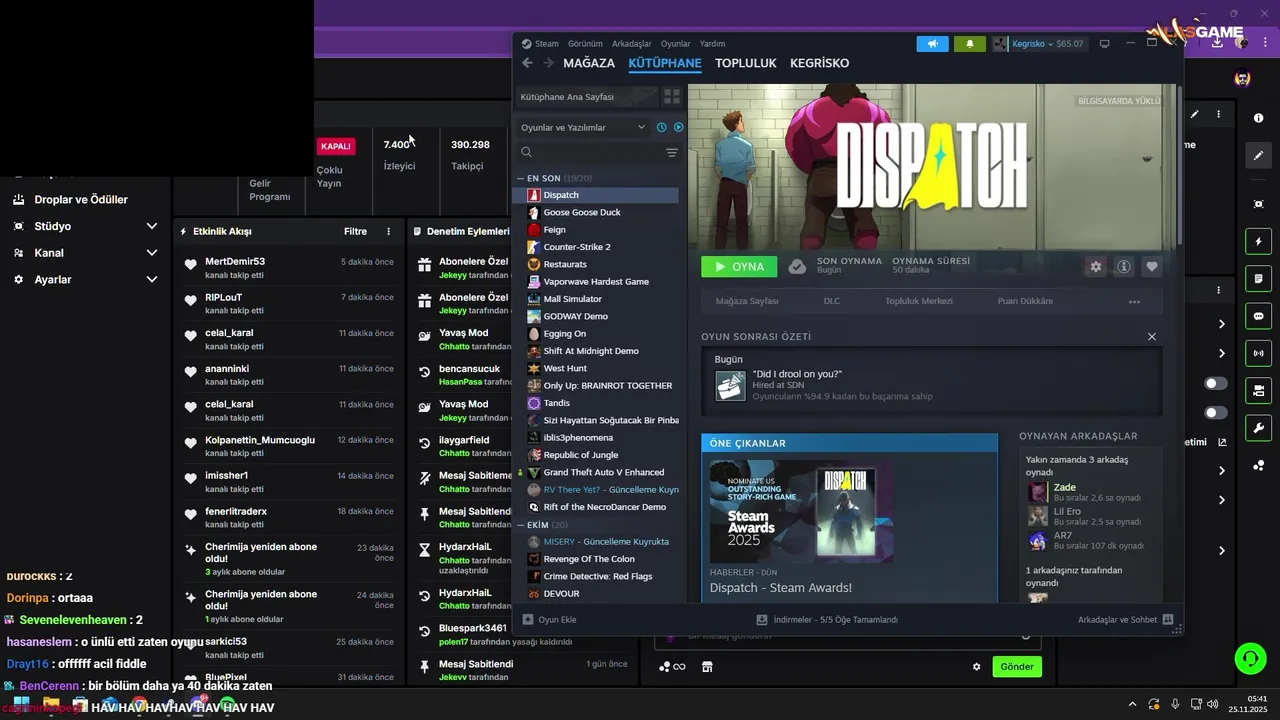Viewport: 1280px width, 720px height.
Task: Show Dispatch game info icon
Action: click(x=1124, y=267)
